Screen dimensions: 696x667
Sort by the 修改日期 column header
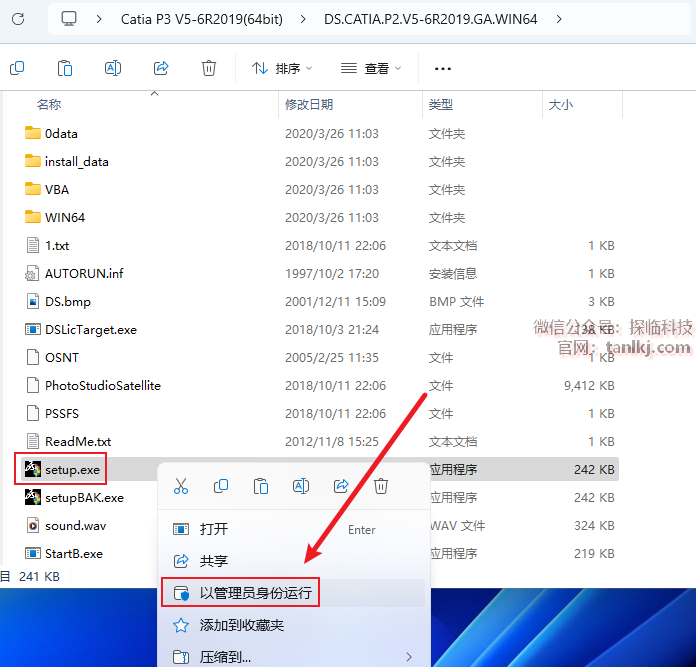(x=309, y=105)
